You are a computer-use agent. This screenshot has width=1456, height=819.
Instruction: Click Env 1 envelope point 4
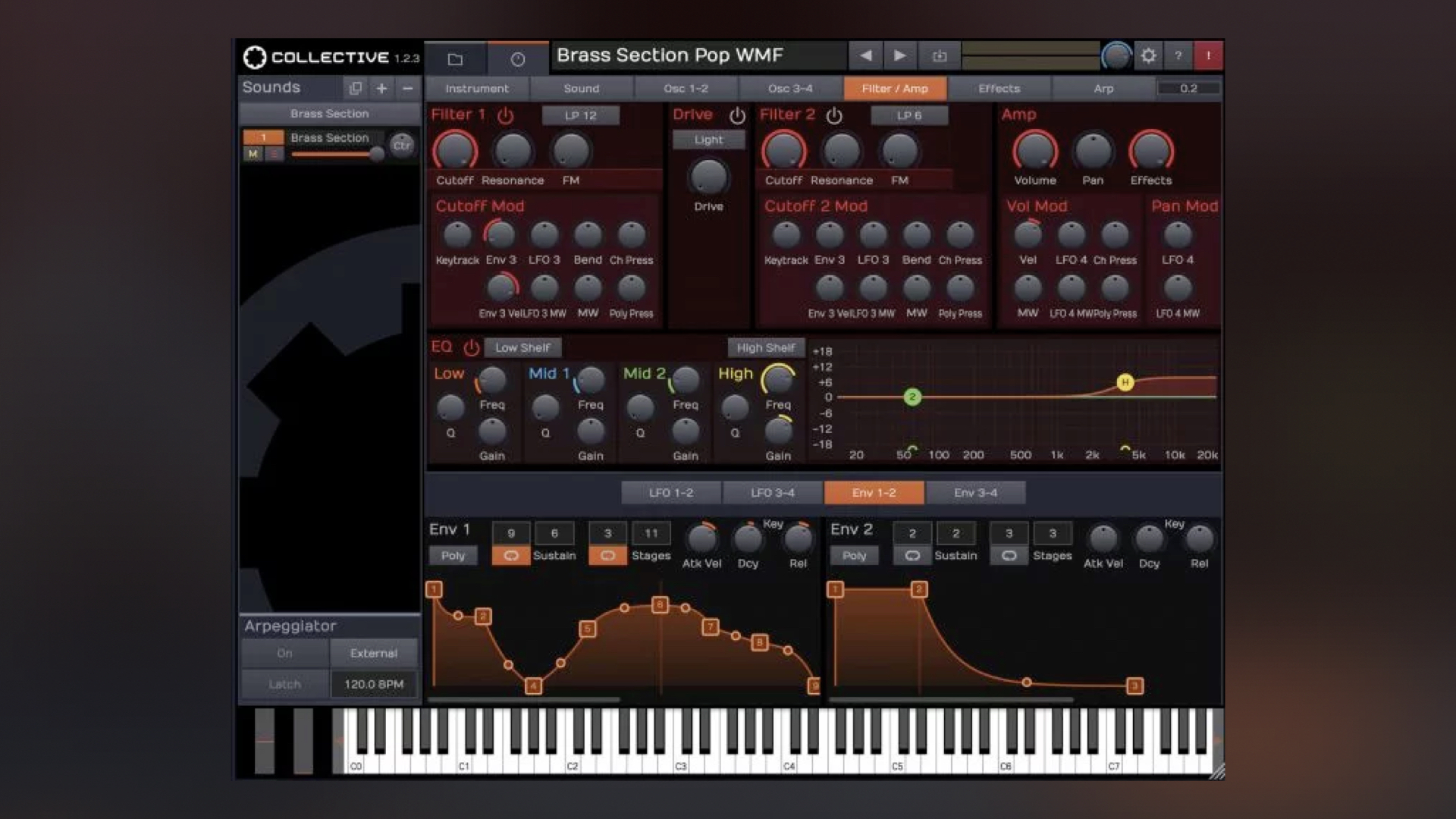tap(533, 686)
